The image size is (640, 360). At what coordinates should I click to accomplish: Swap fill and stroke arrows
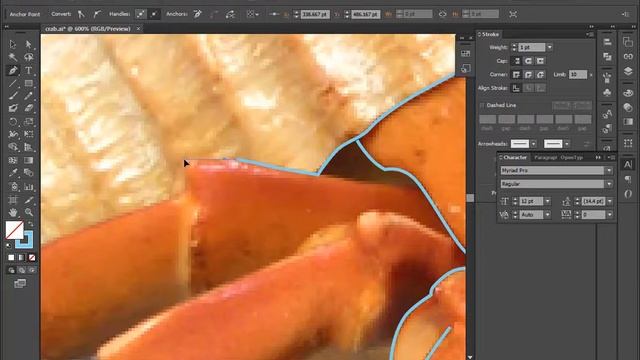31,224
